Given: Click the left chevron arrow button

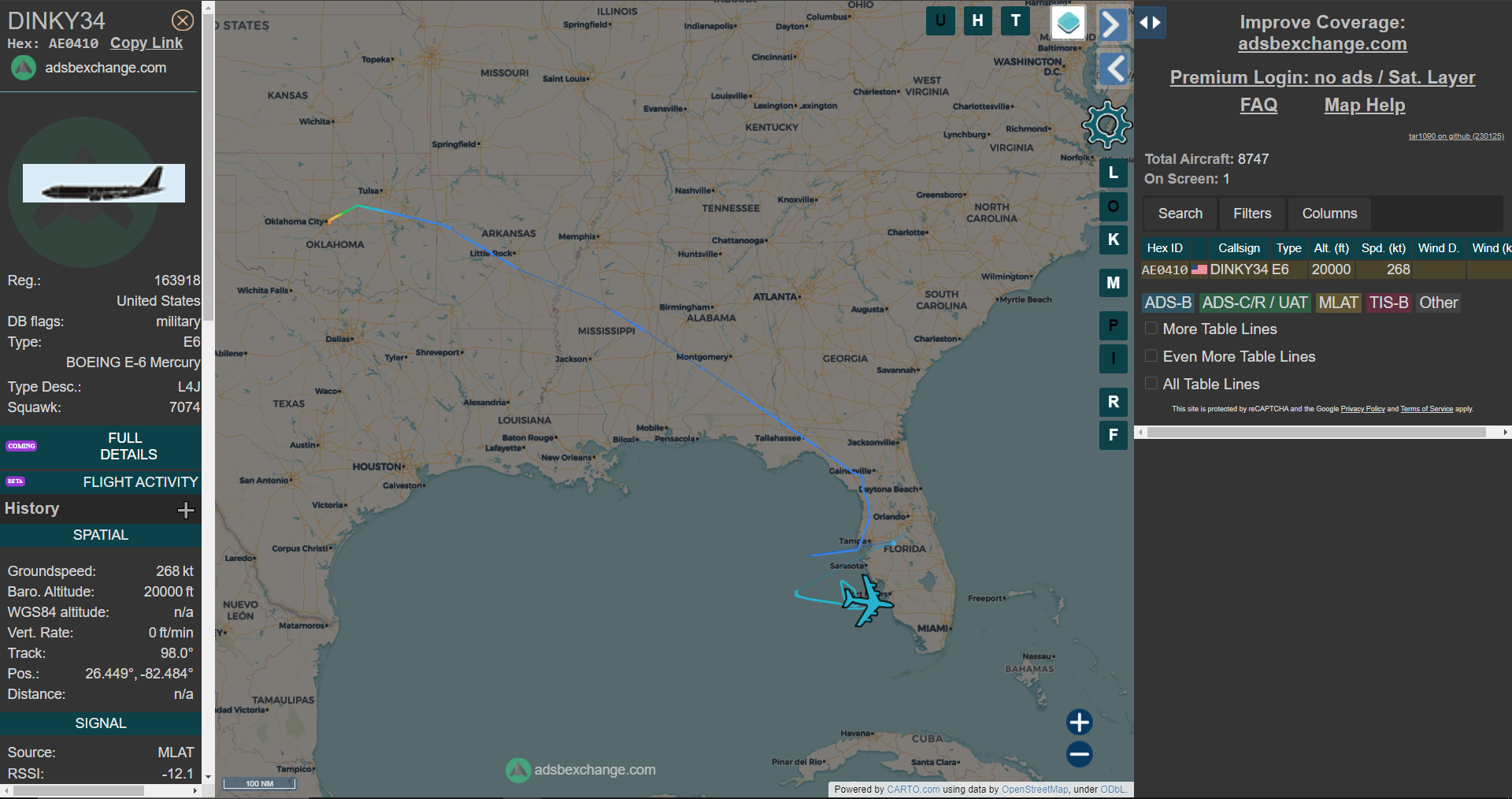Looking at the screenshot, I should point(1114,69).
